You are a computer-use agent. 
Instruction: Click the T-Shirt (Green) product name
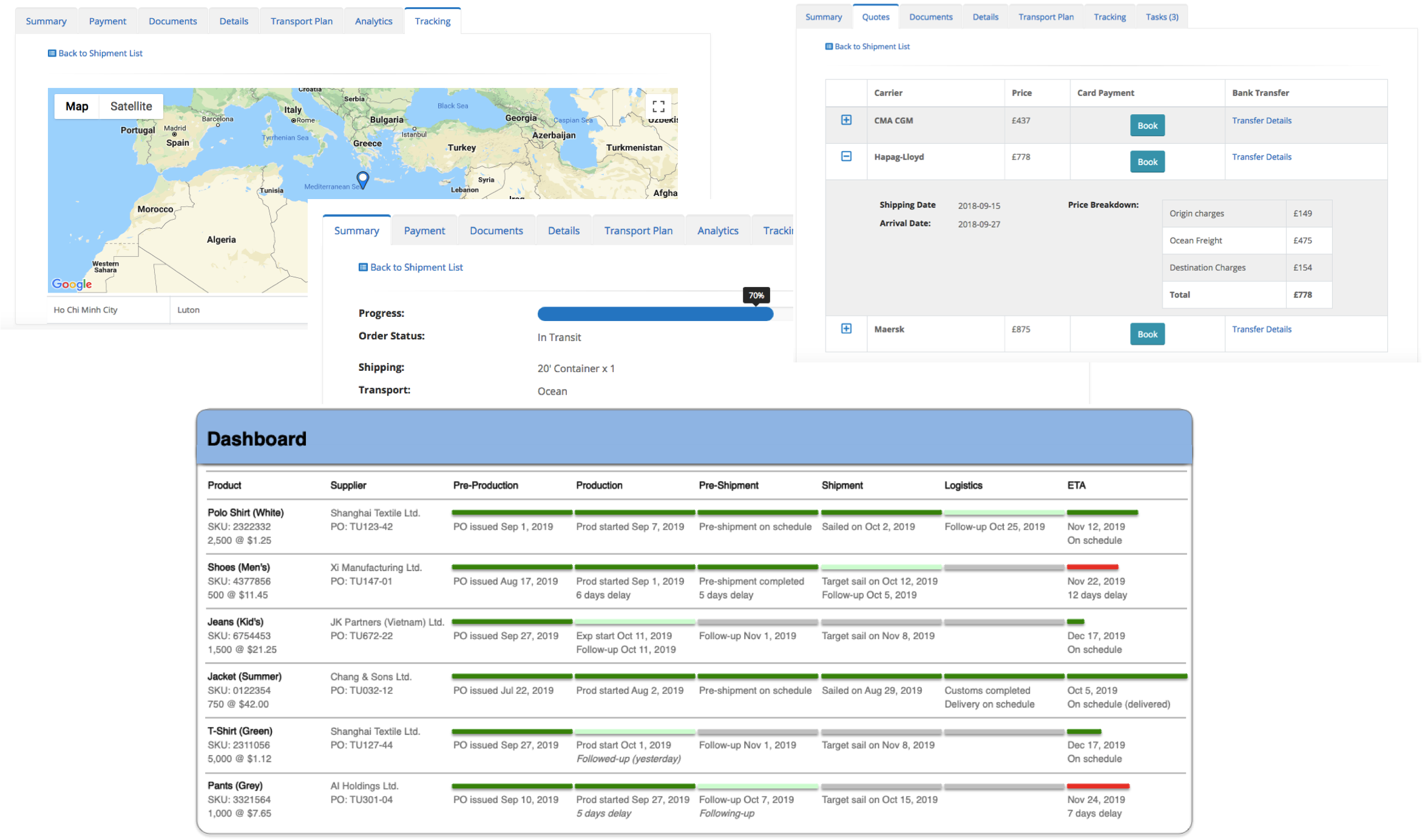click(240, 731)
